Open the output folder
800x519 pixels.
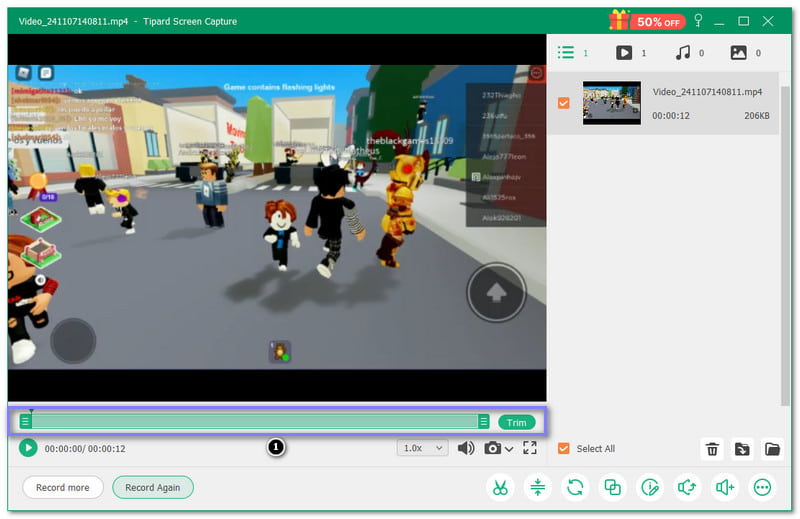point(772,449)
